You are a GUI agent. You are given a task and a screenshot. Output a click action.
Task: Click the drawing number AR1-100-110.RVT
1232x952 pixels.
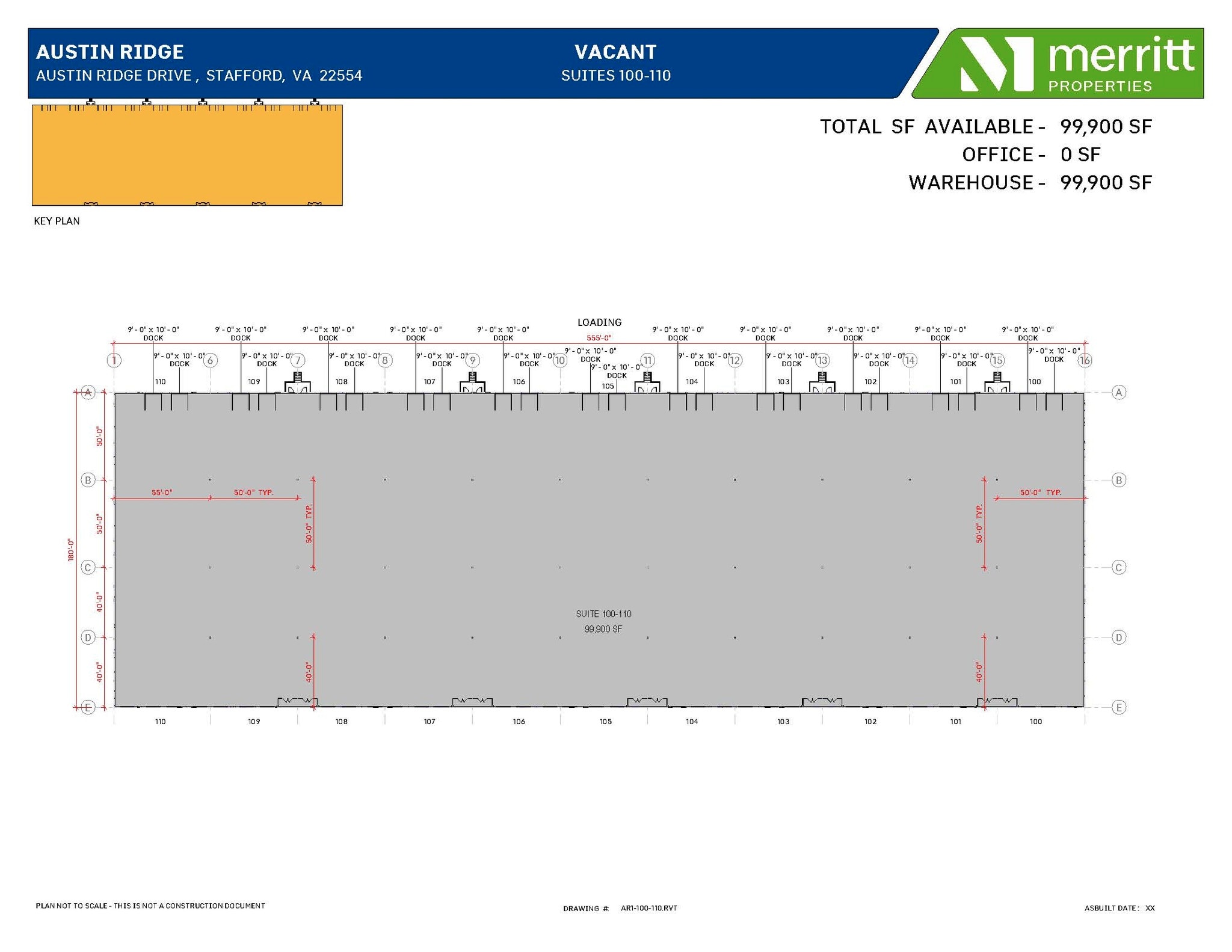click(x=648, y=908)
